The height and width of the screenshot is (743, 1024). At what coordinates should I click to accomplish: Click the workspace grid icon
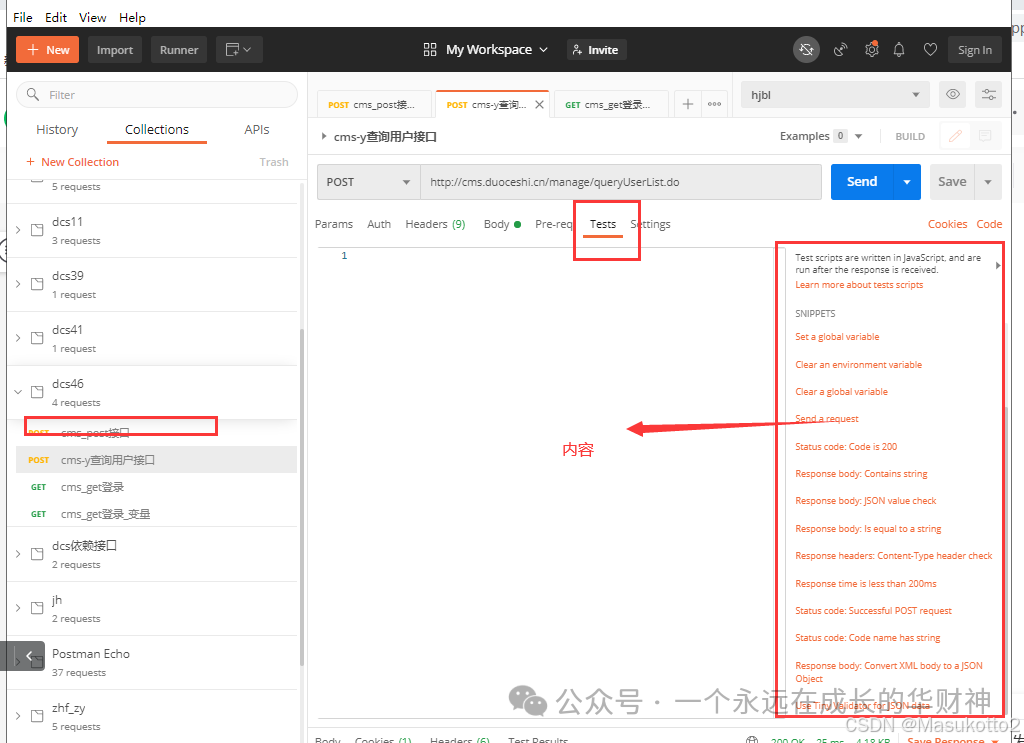tap(430, 50)
